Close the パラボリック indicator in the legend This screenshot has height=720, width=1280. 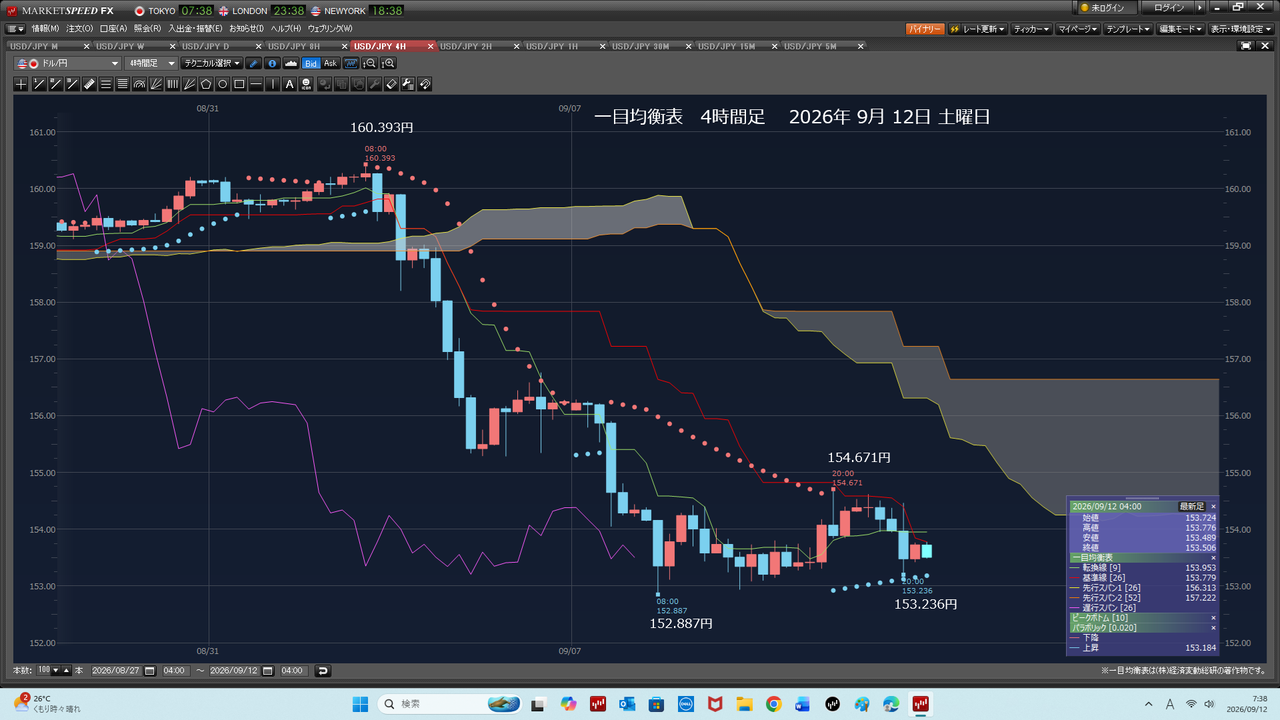(x=1214, y=628)
